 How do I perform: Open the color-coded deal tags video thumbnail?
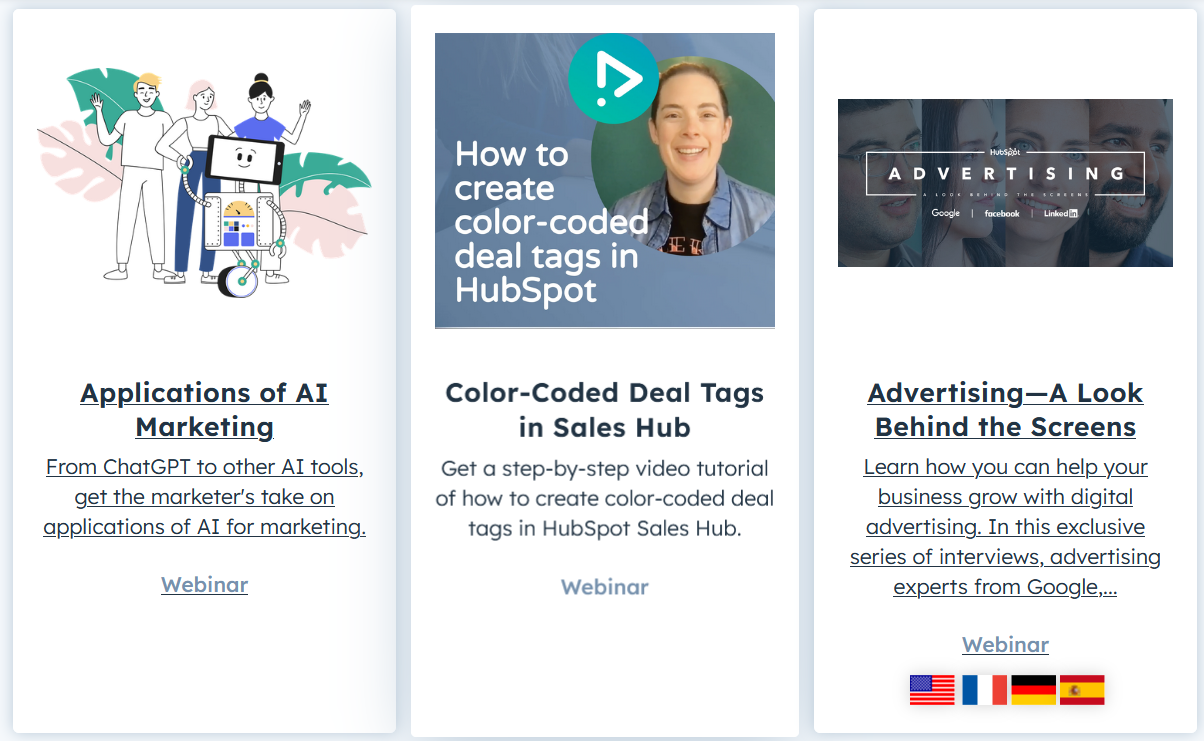pyautogui.click(x=605, y=181)
